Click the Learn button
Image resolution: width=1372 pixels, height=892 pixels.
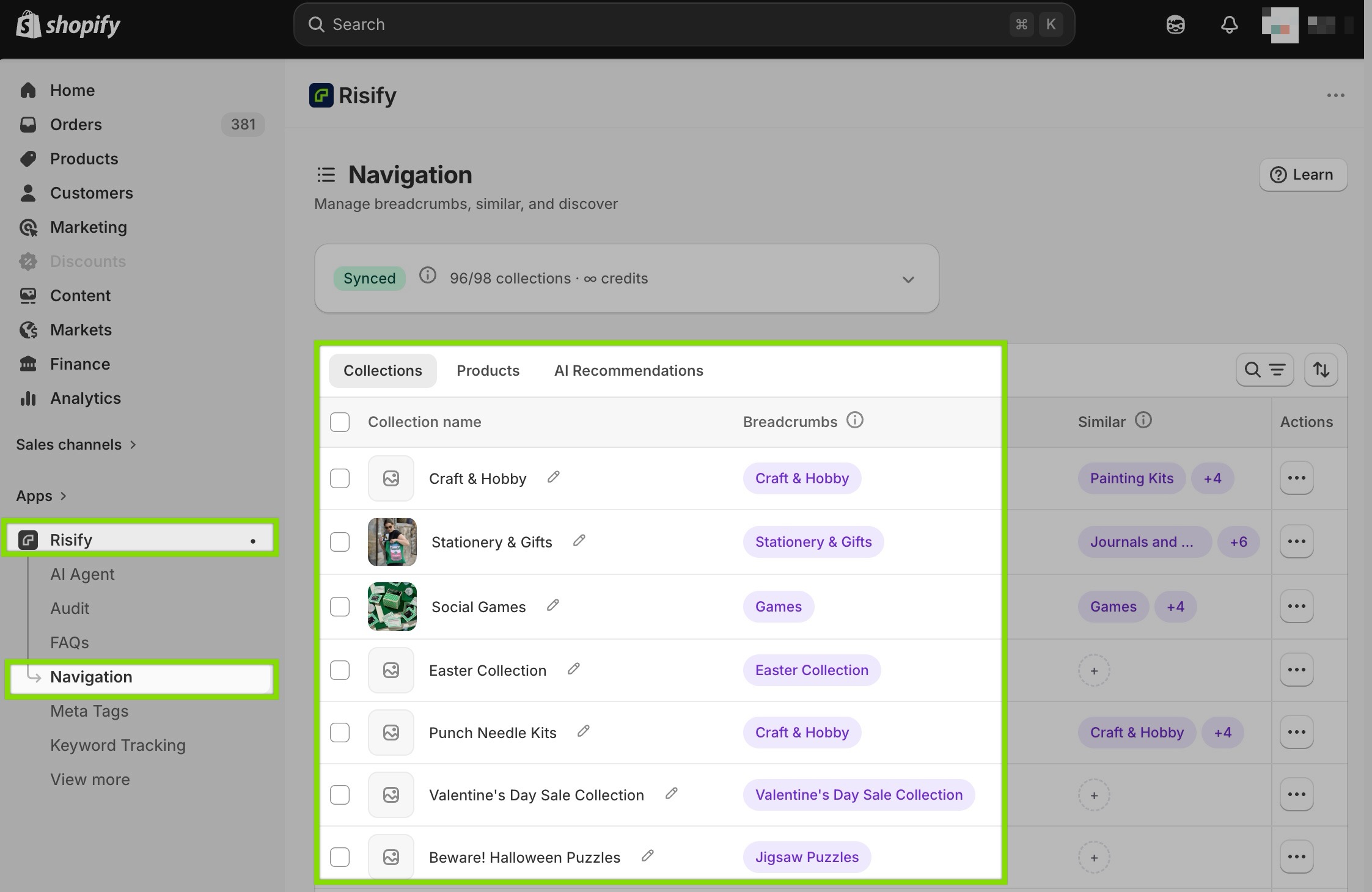pyautogui.click(x=1303, y=175)
